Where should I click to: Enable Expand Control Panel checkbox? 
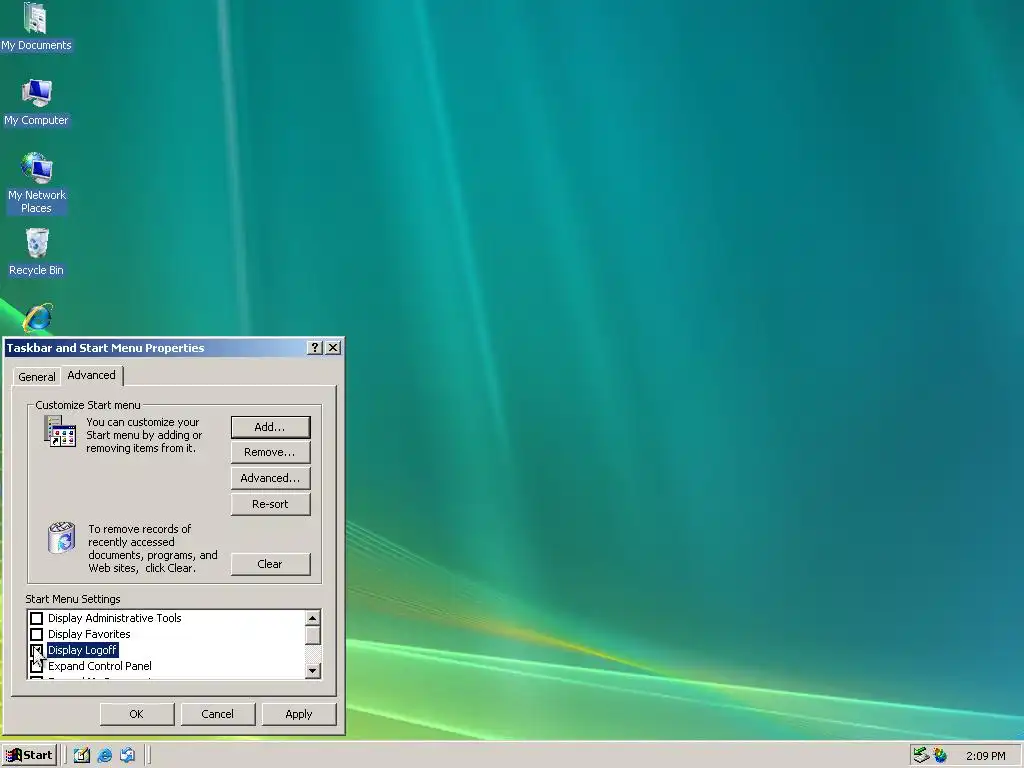[x=37, y=666]
